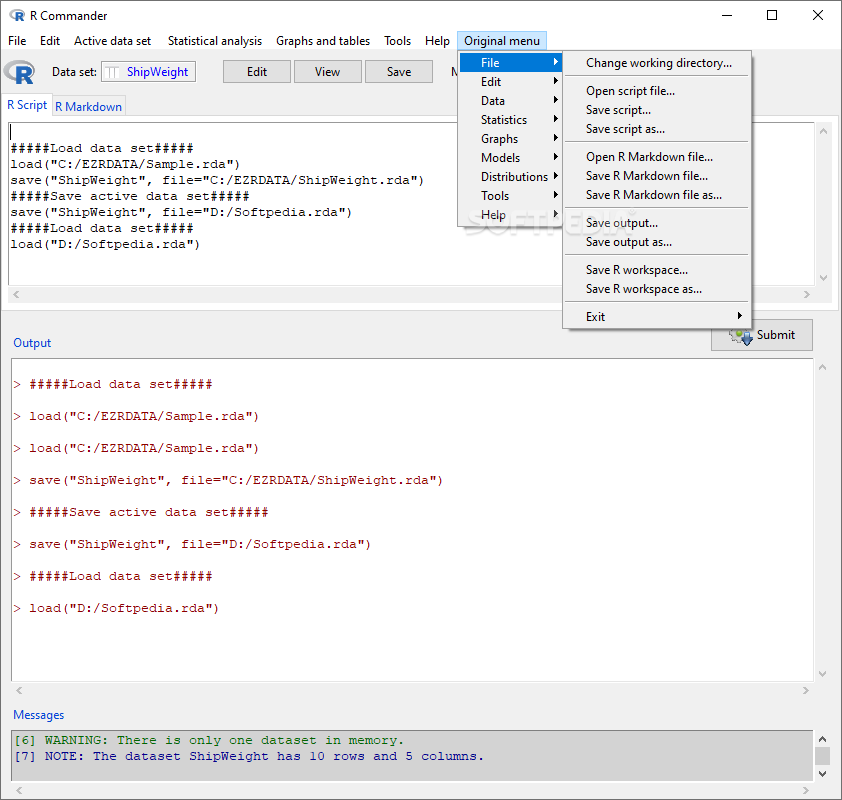The width and height of the screenshot is (842, 800).
Task: Open the top-level Tools menu
Action: 397,41
